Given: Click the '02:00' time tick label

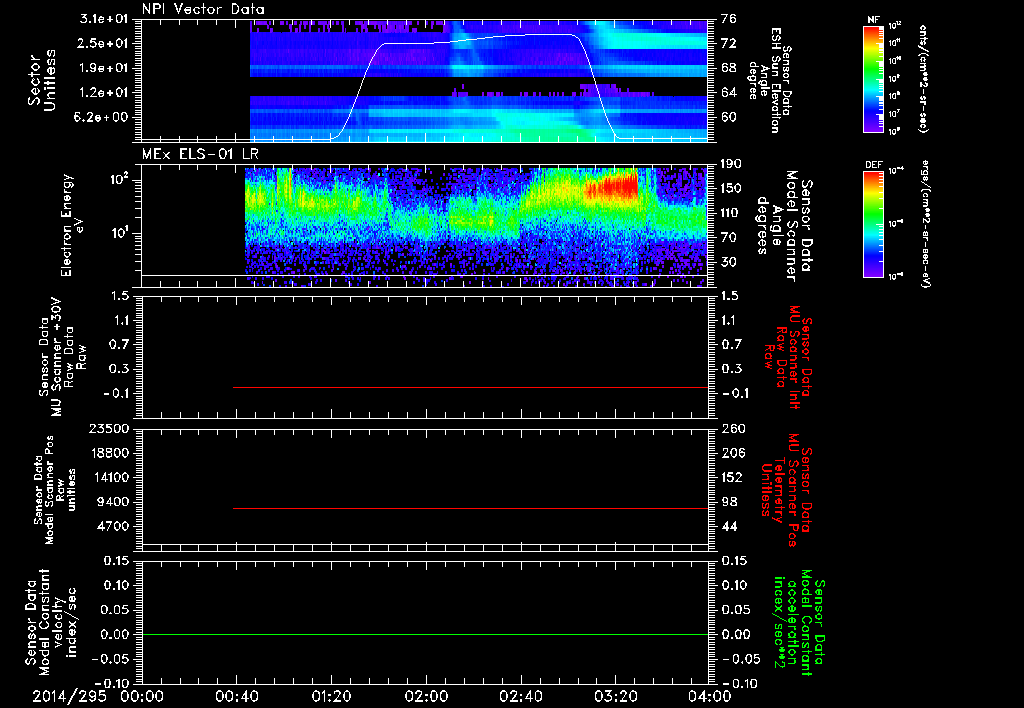Looking at the screenshot, I should click(426, 696).
